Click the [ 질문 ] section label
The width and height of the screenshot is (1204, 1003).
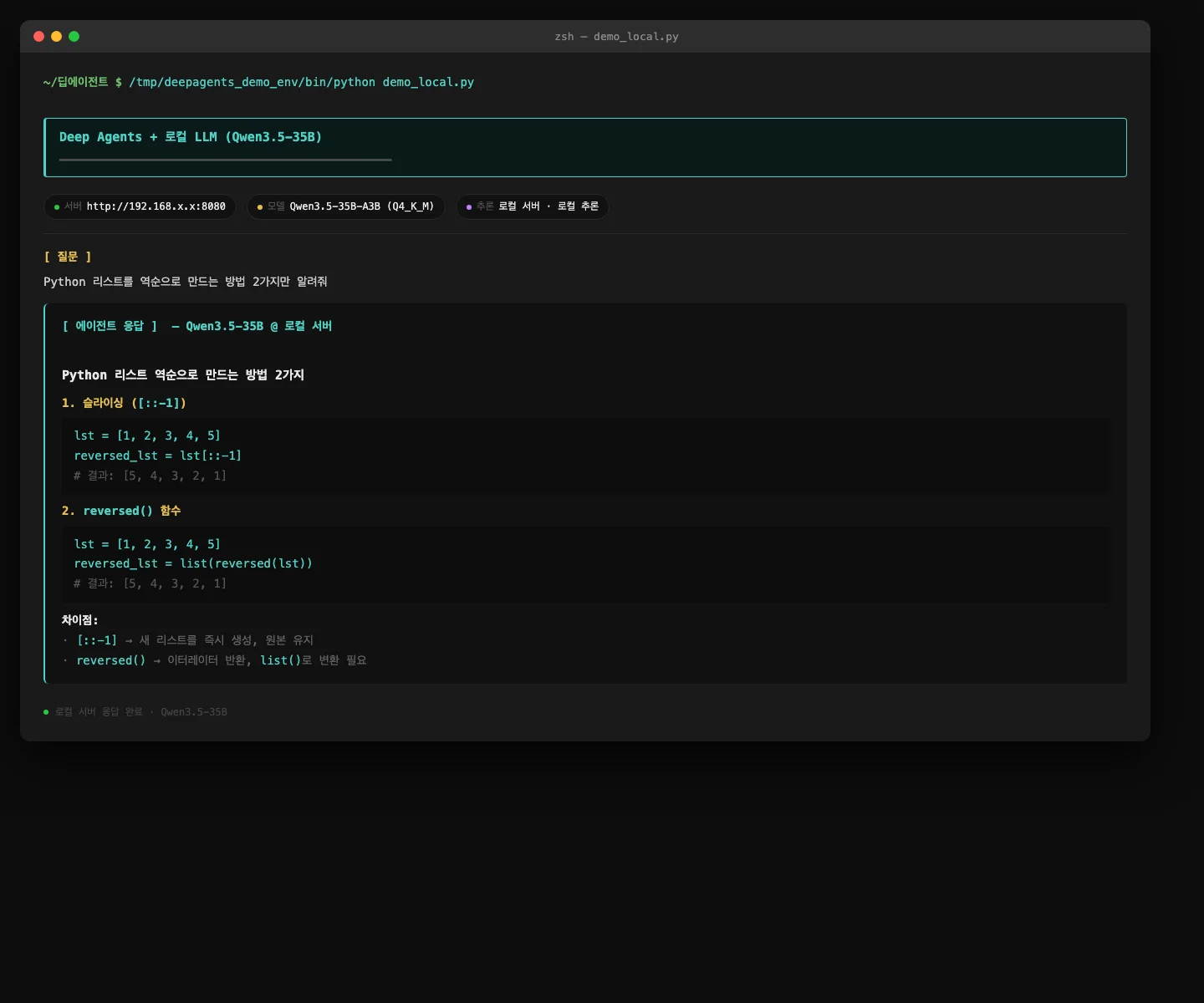click(68, 257)
